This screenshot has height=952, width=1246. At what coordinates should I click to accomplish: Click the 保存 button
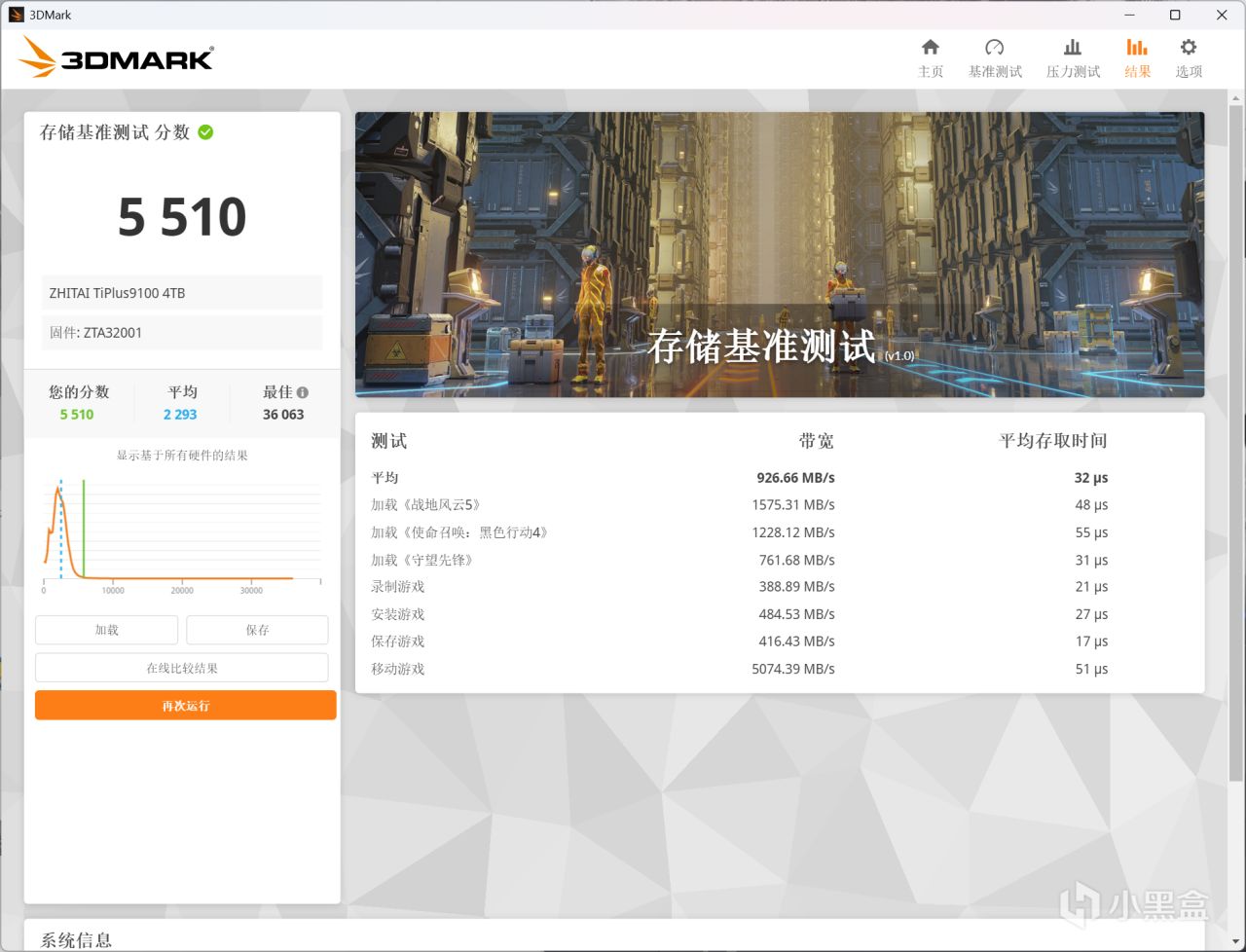[x=257, y=630]
